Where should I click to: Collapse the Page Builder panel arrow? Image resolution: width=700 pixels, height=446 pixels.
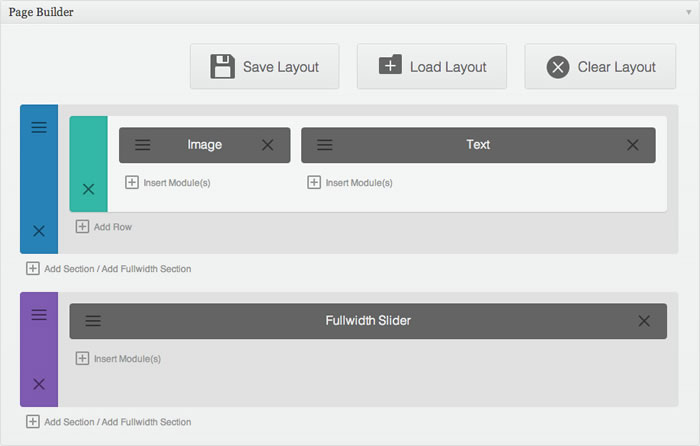688,12
